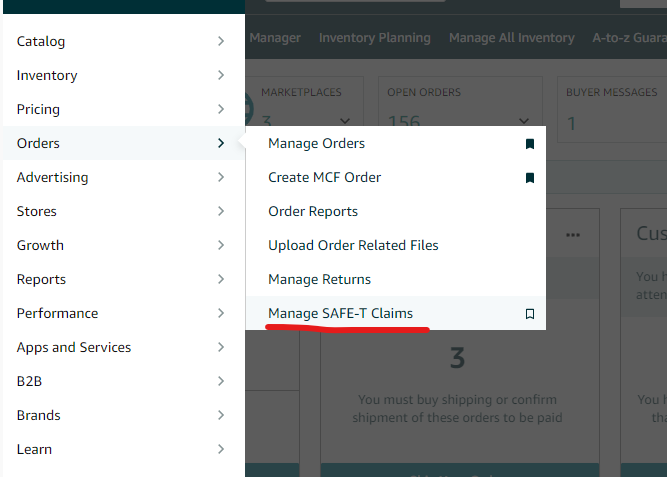Open the Growth menu
This screenshot has height=477, width=667.
pos(124,246)
